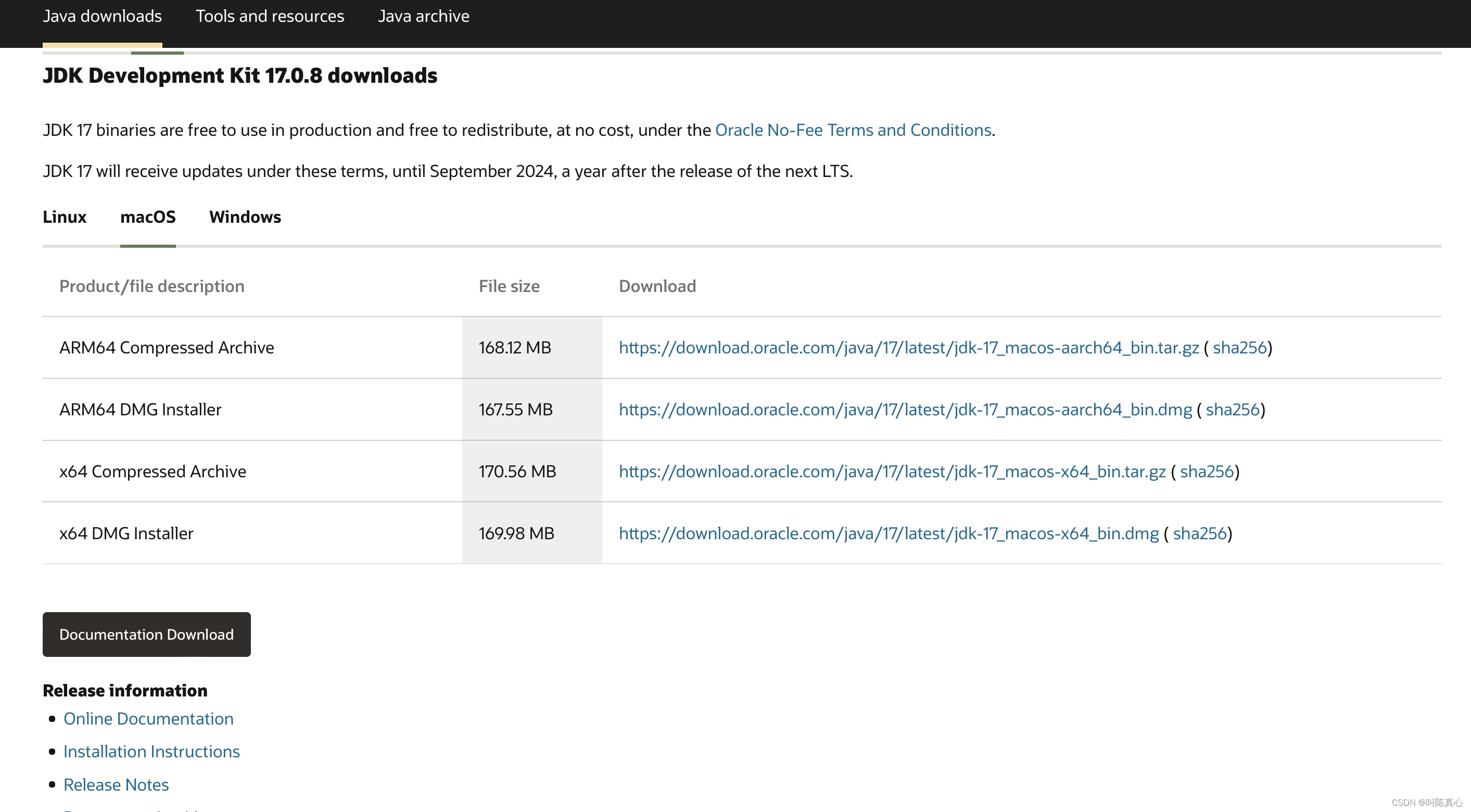This screenshot has height=812, width=1471.
Task: Open sha256 for x64 Compressed Archive
Action: (1207, 472)
